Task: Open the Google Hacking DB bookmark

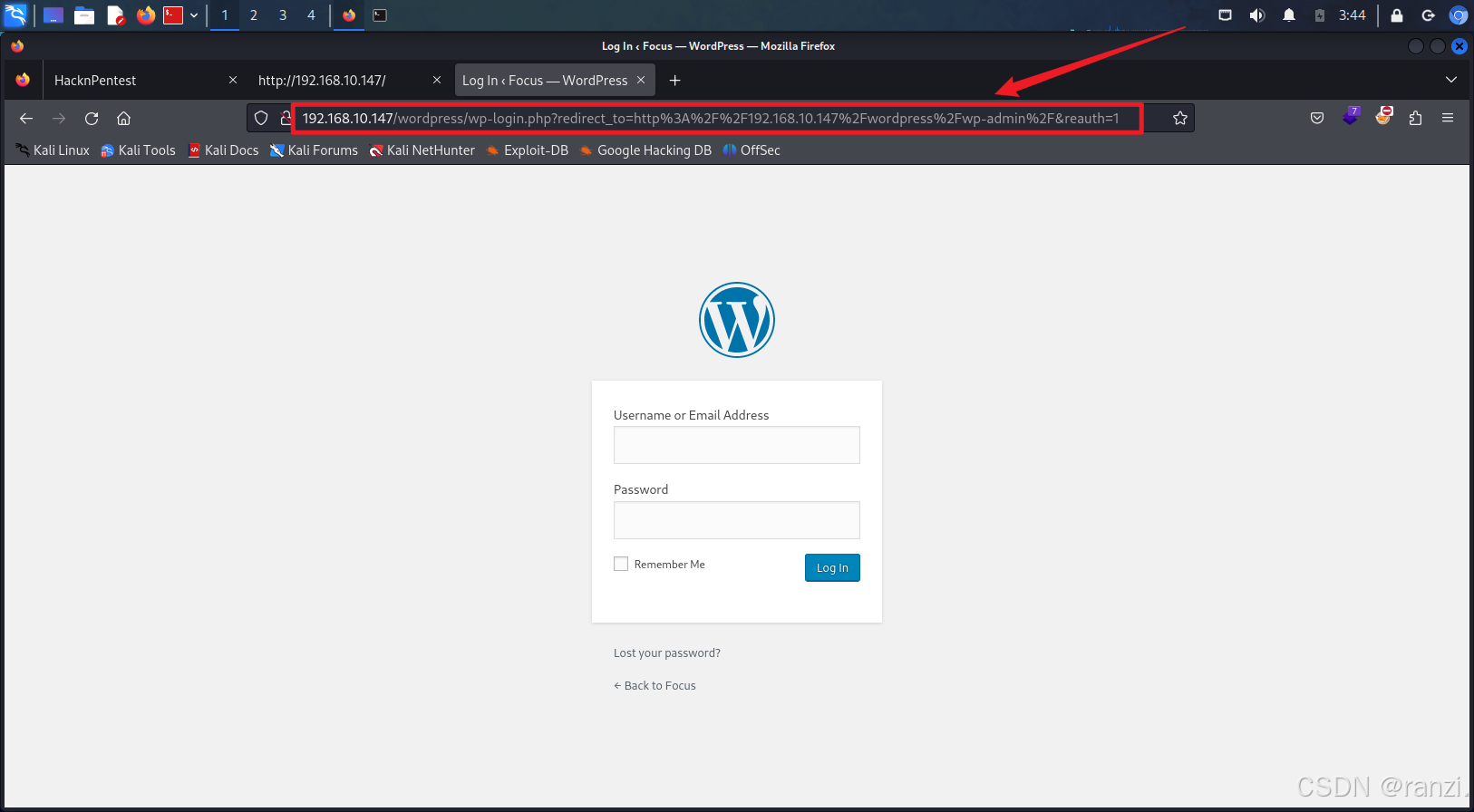Action: 645,150
